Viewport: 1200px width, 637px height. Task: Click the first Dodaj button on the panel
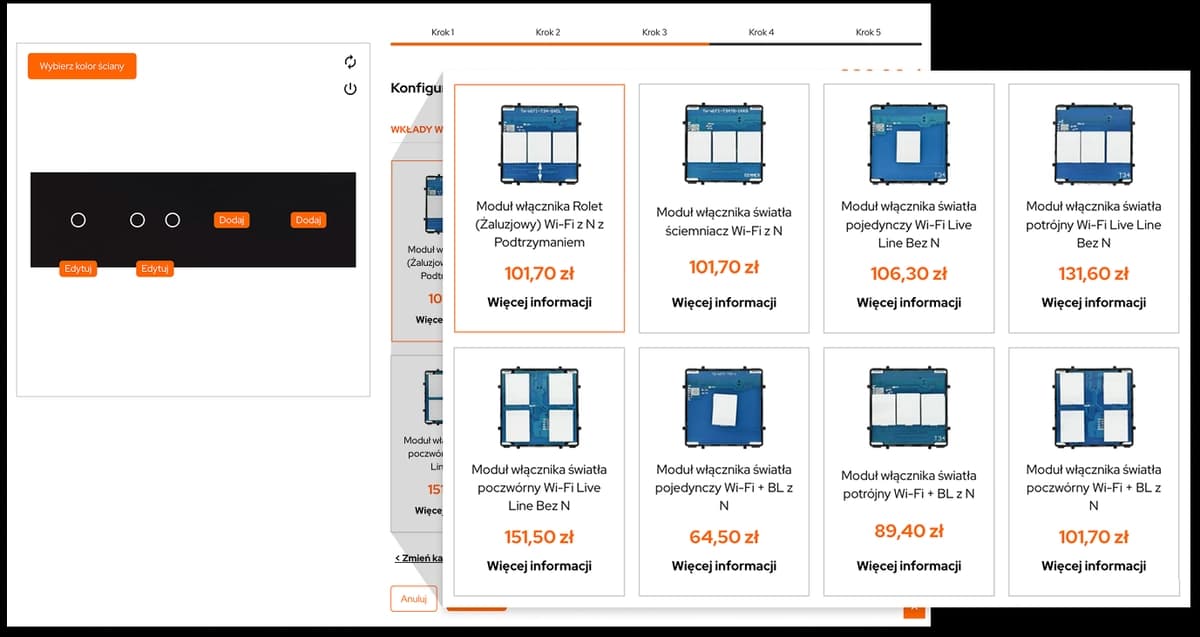(231, 220)
